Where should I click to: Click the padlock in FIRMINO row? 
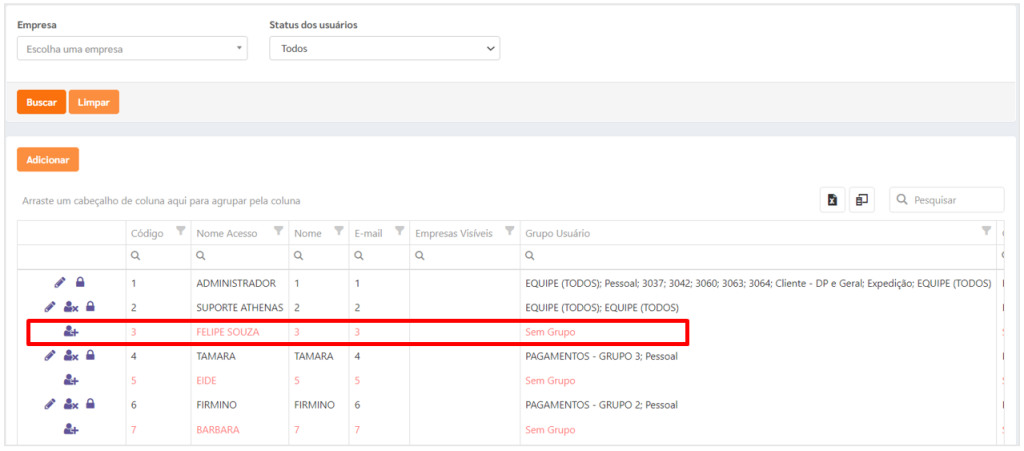point(91,405)
